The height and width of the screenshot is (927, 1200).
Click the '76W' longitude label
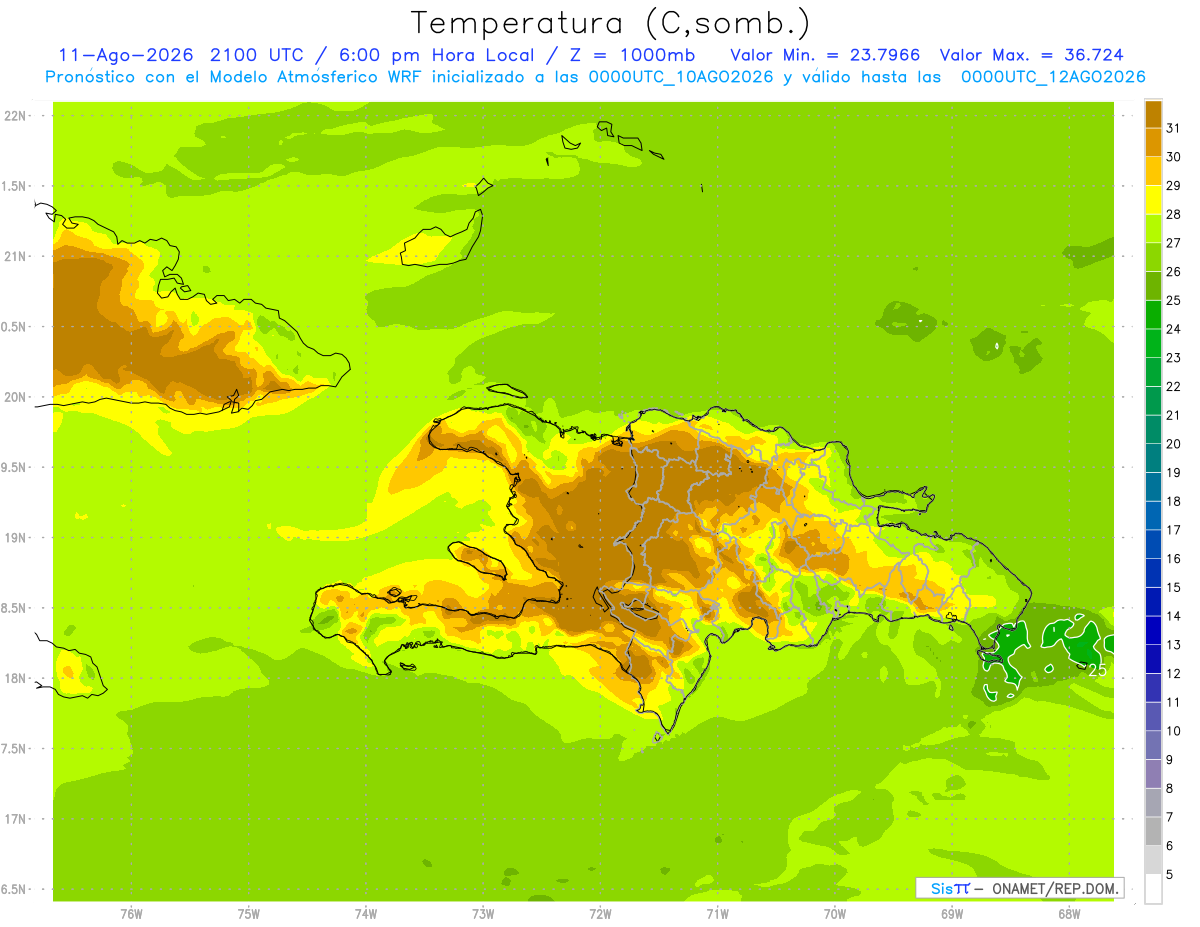[131, 913]
